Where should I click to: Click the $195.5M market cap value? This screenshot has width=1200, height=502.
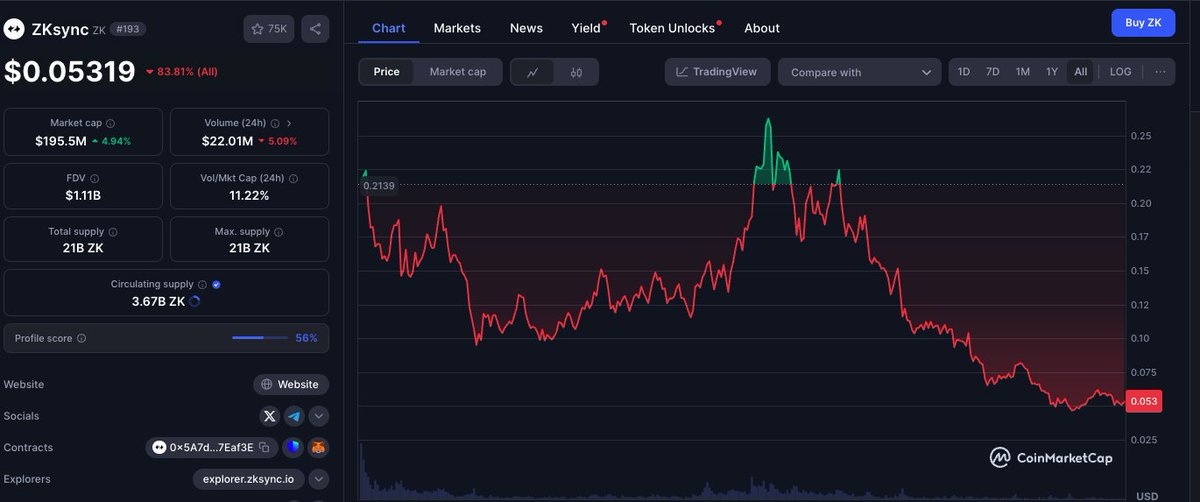[x=59, y=141]
